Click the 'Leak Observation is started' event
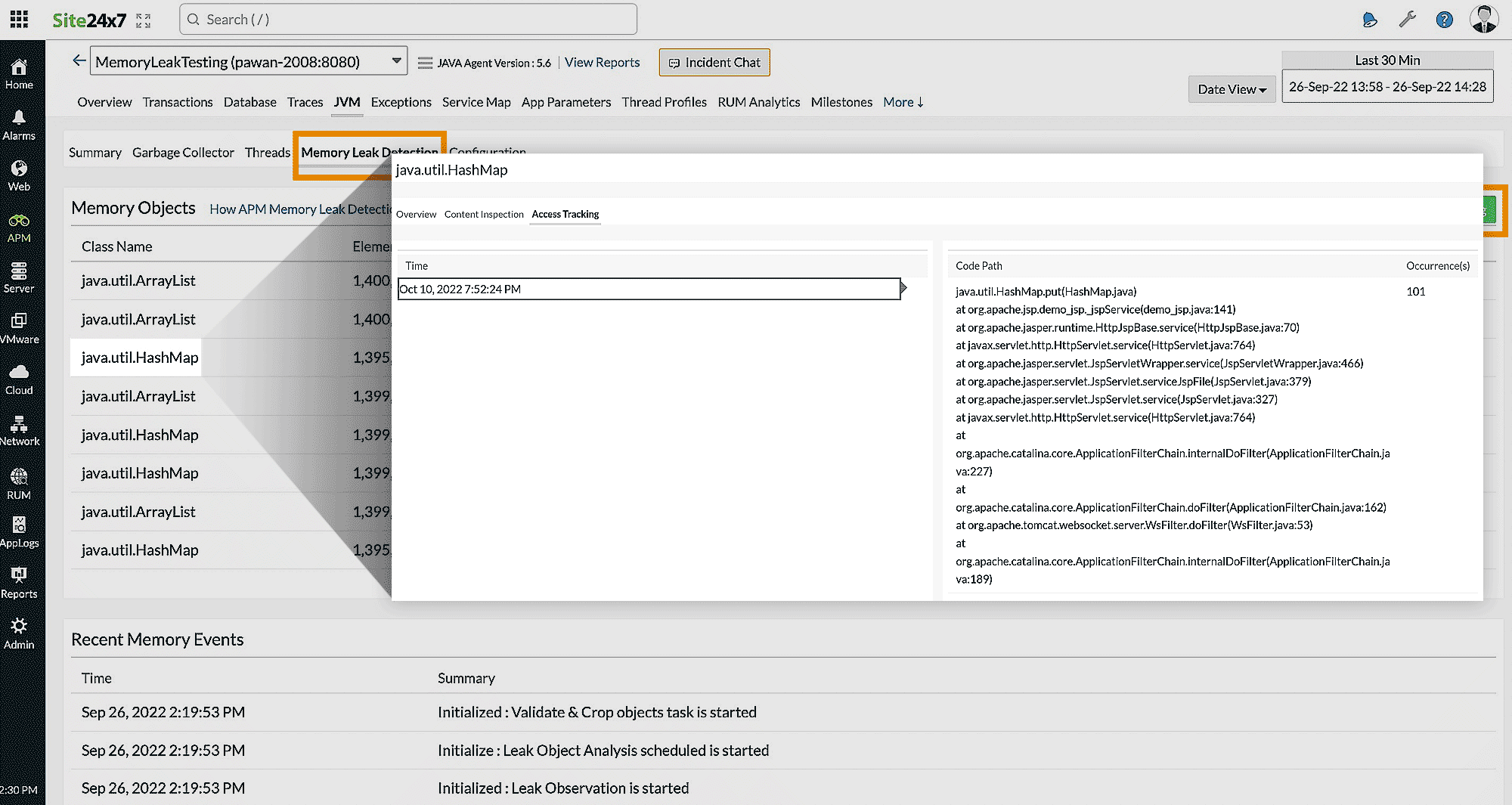 pyautogui.click(x=562, y=788)
